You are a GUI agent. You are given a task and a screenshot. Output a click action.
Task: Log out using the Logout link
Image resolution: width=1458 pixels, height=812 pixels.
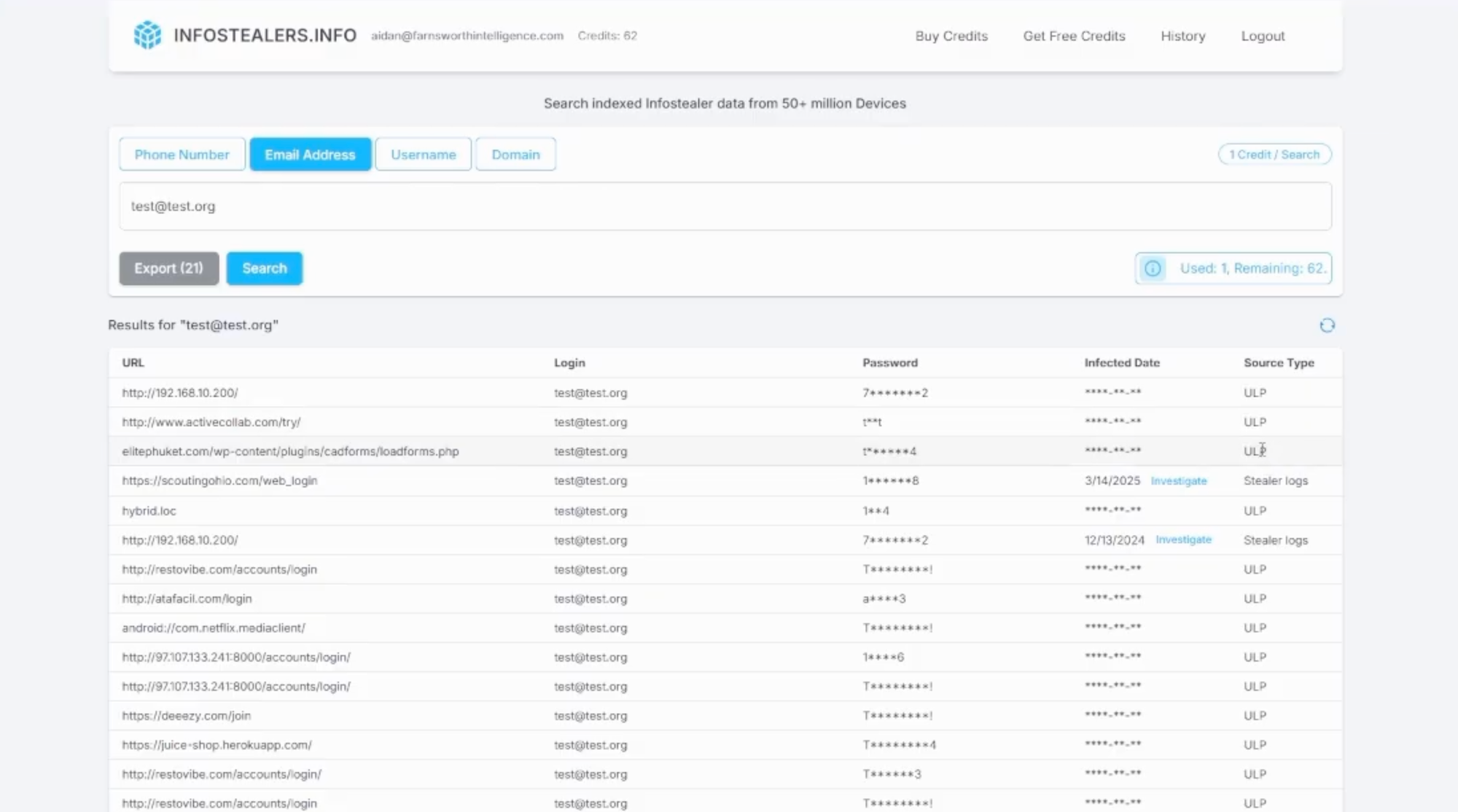[1263, 36]
